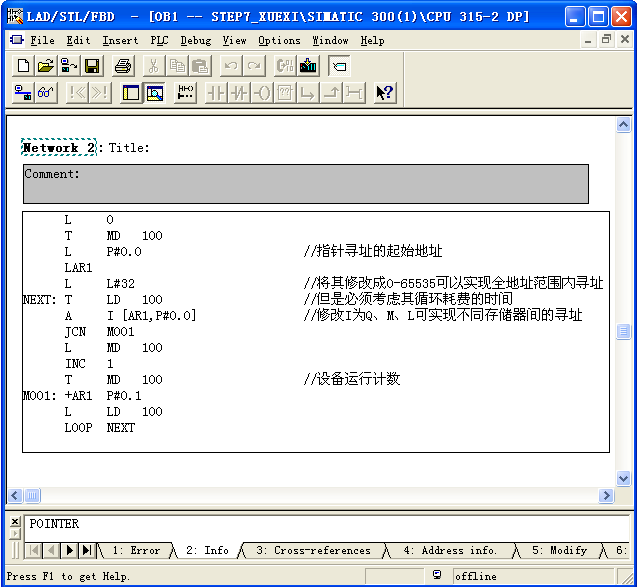Click the JCN M001 code line
The image size is (637, 587).
[x=100, y=332]
